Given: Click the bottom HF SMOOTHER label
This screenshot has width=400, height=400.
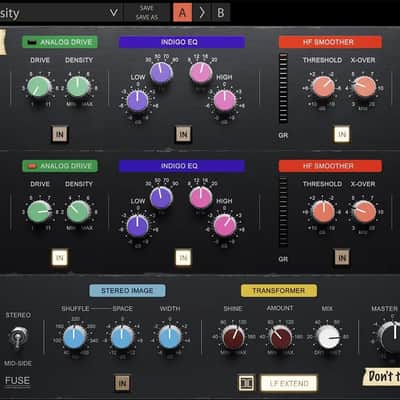Looking at the screenshot, I should (330, 166).
